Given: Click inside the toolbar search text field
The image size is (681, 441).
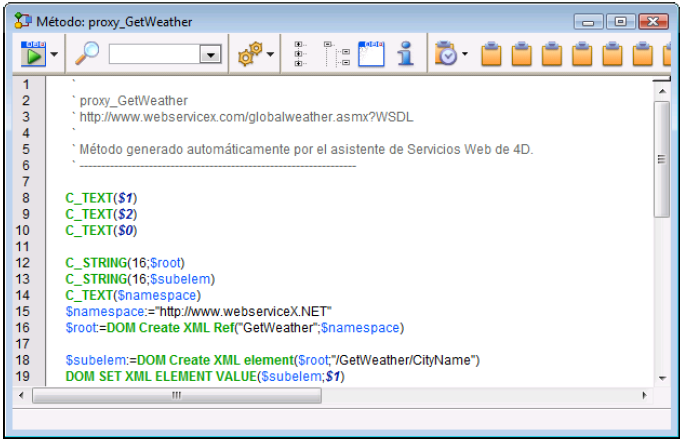Looking at the screenshot, I should (x=154, y=55).
